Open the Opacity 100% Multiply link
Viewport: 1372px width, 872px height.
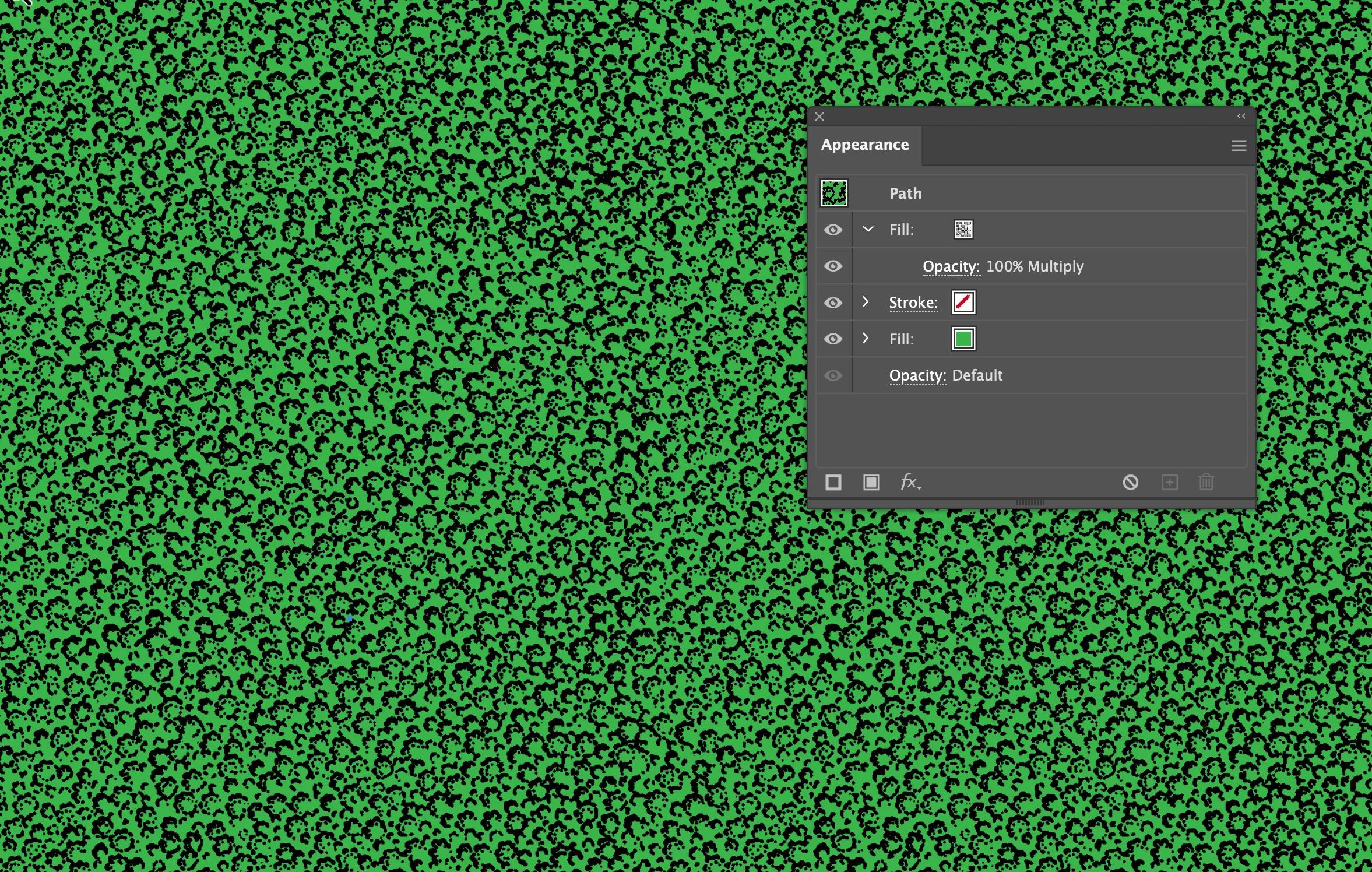[x=951, y=267]
